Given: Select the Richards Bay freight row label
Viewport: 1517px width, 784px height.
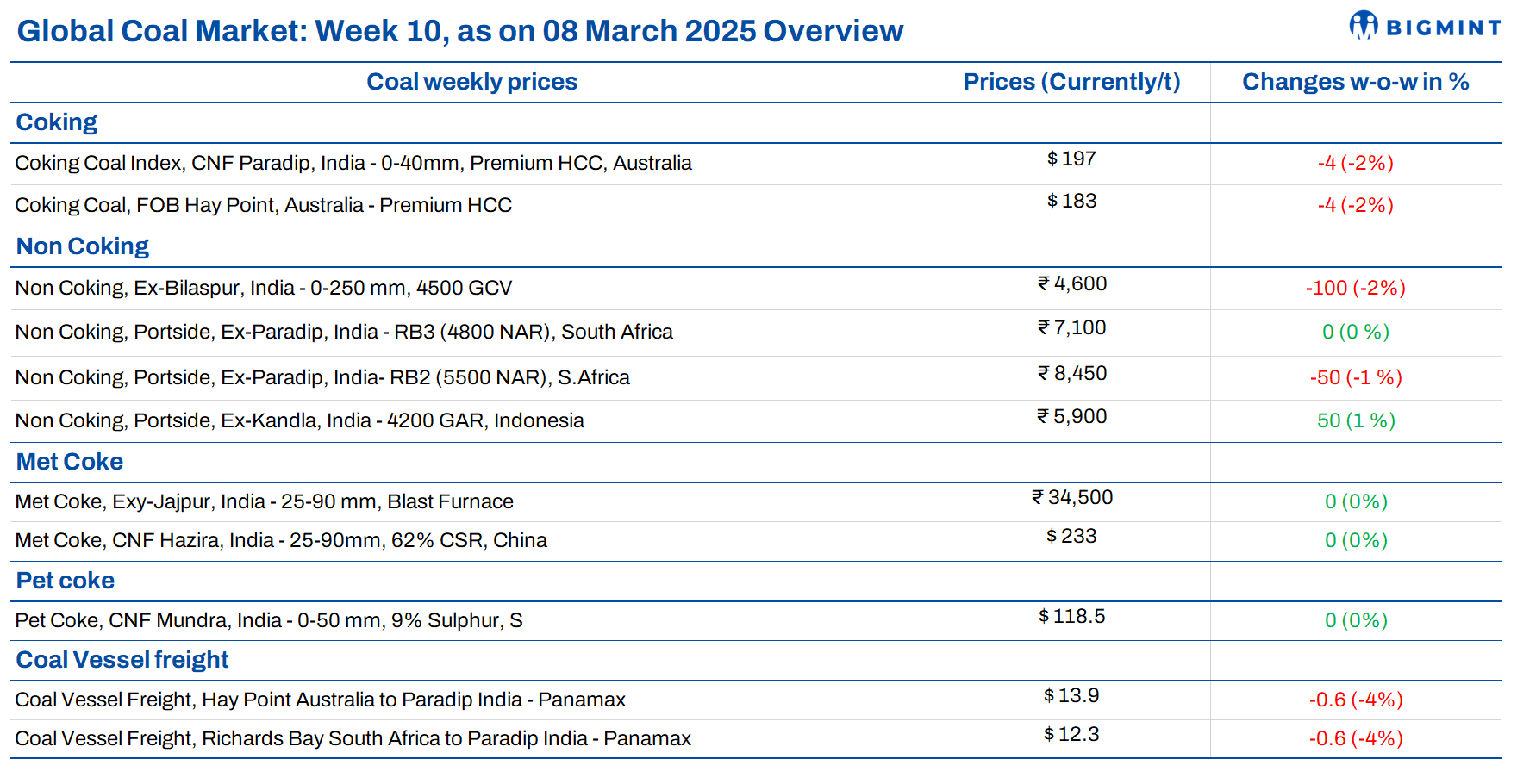Looking at the screenshot, I should point(353,738).
